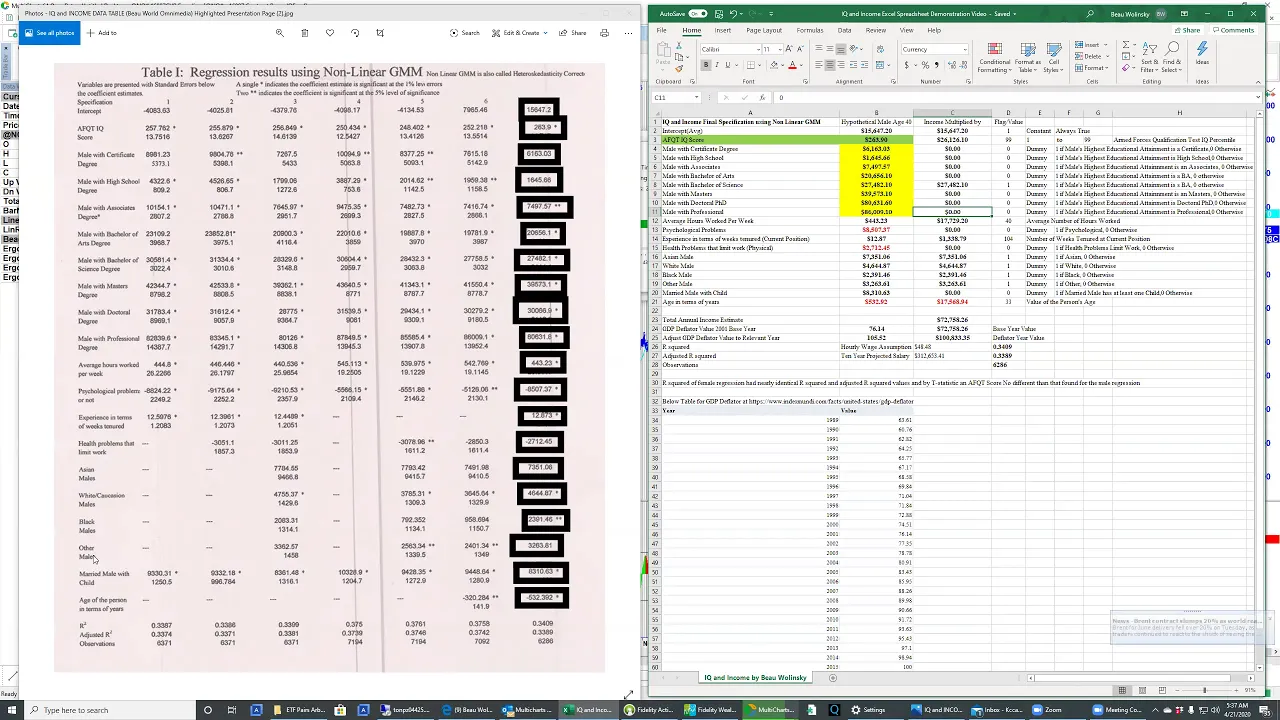Image resolution: width=1280 pixels, height=720 pixels.
Task: Click the Insert Function fx icon
Action: (762, 97)
